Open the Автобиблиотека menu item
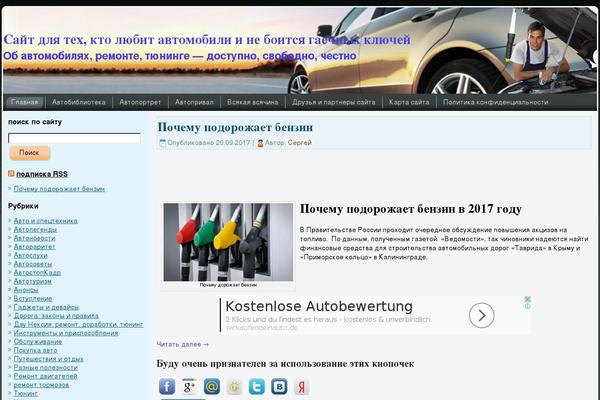This screenshot has width=600, height=400. tap(79, 102)
